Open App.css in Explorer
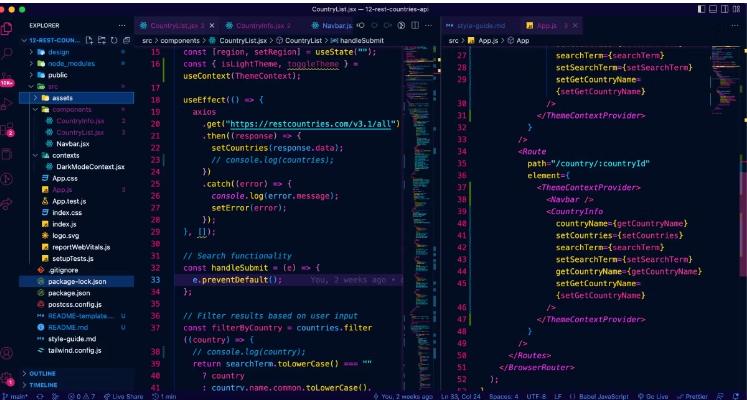 point(65,178)
